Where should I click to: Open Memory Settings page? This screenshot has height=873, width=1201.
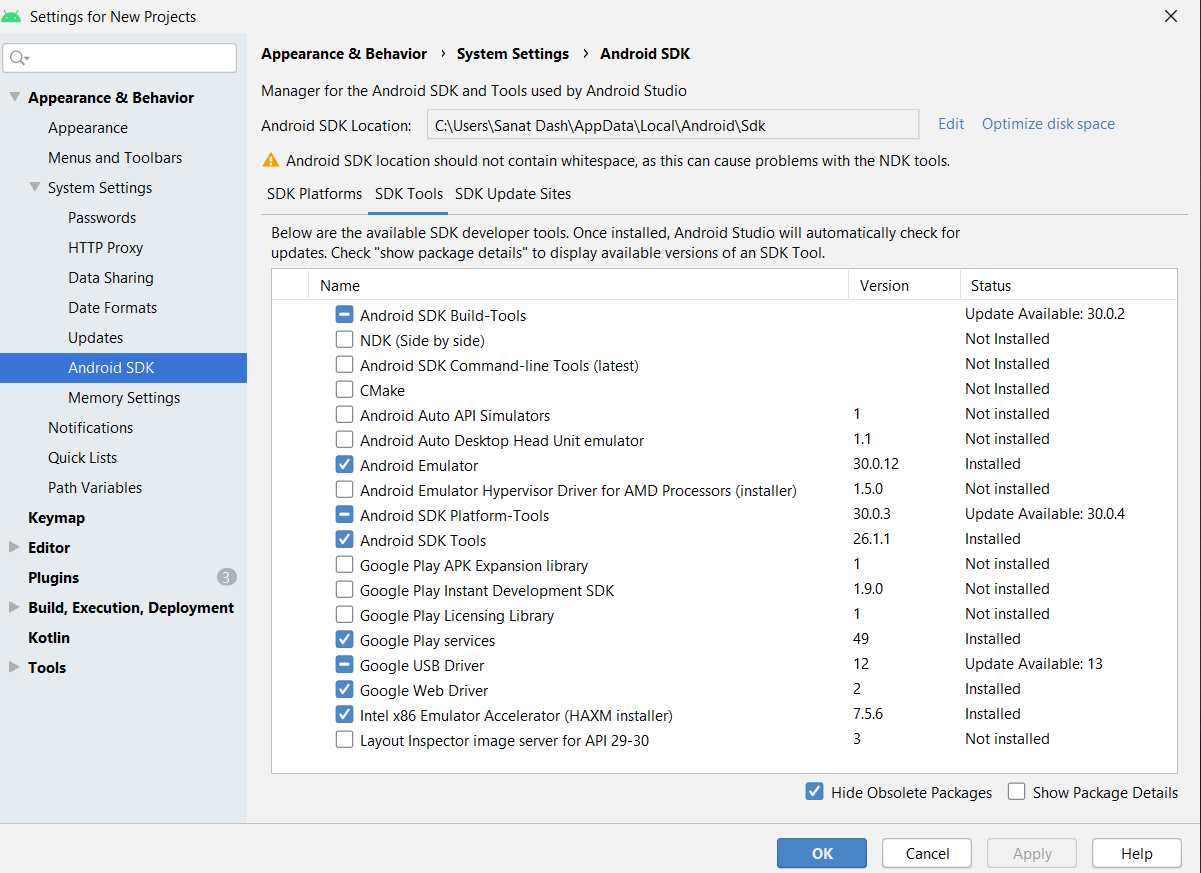[124, 398]
